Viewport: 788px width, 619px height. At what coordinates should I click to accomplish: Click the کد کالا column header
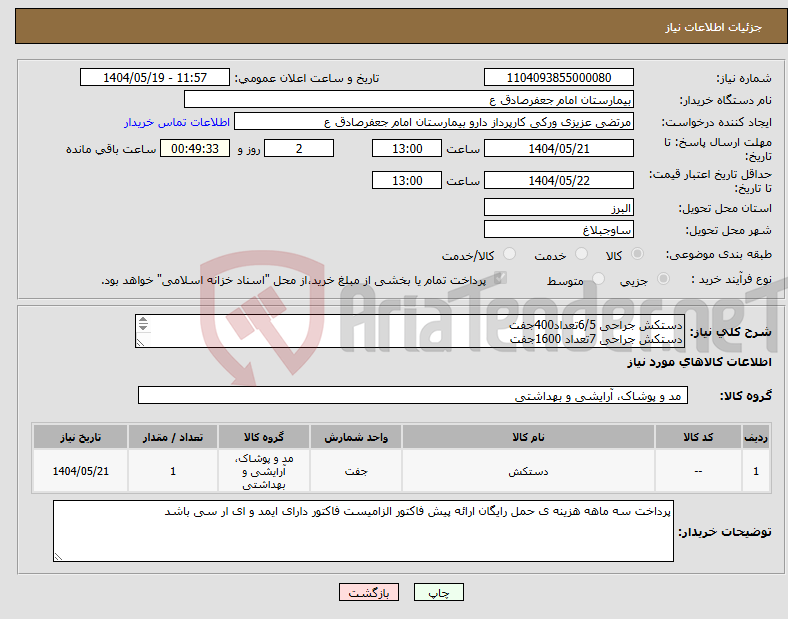tap(698, 437)
